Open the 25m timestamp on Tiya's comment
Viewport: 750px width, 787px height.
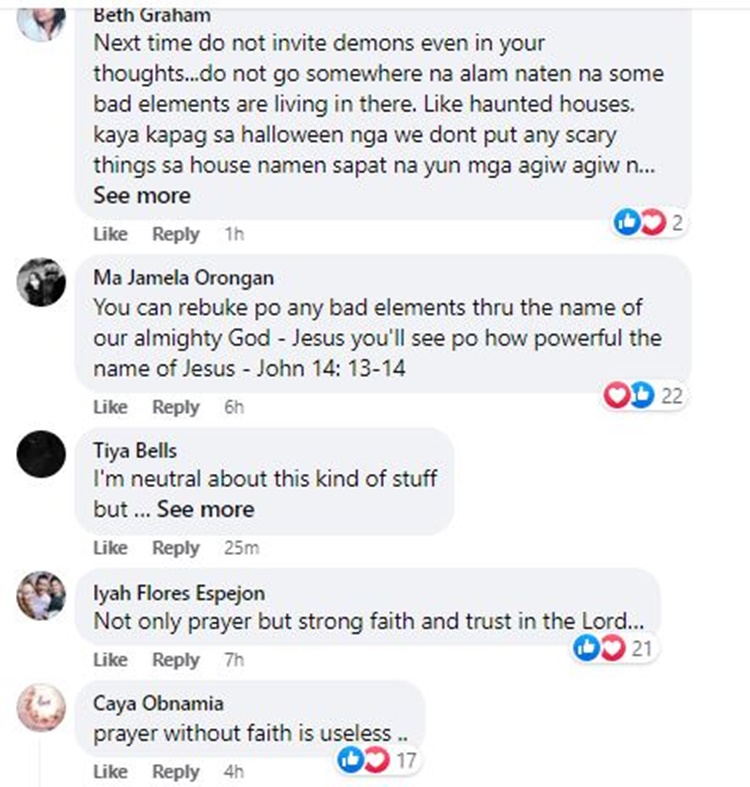click(x=241, y=548)
